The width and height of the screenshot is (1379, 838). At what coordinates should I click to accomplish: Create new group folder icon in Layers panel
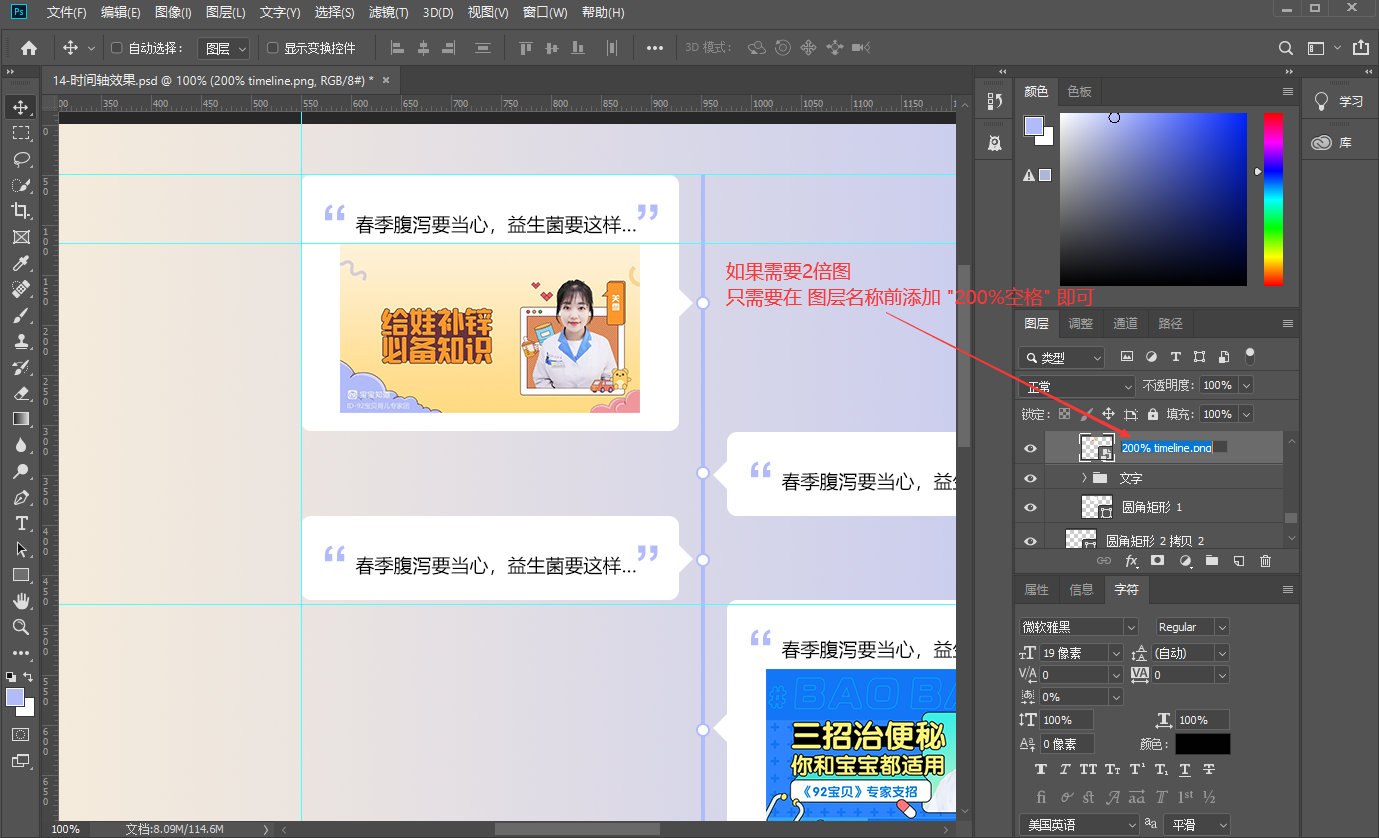pos(1211,562)
